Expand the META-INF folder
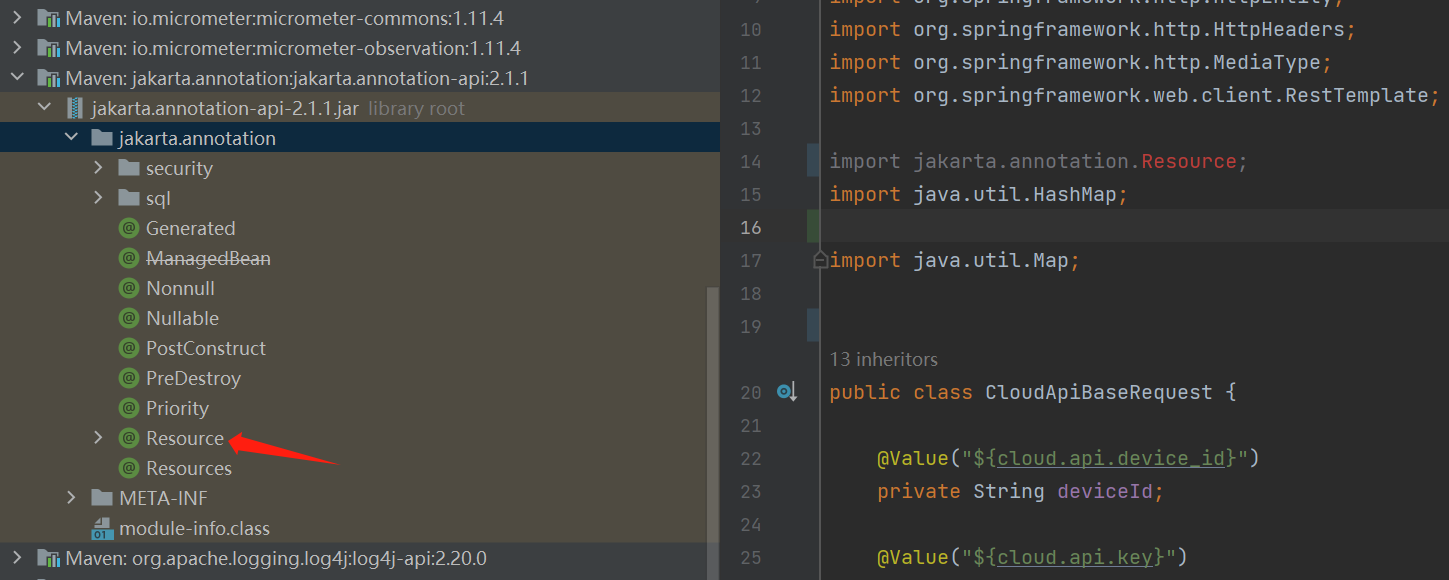 click(70, 497)
